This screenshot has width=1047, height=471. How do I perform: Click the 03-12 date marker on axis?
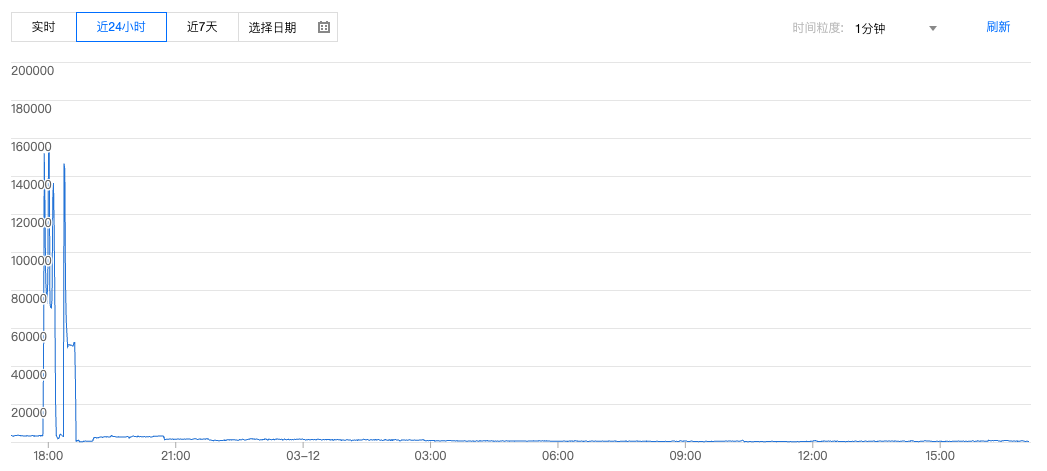pos(303,456)
